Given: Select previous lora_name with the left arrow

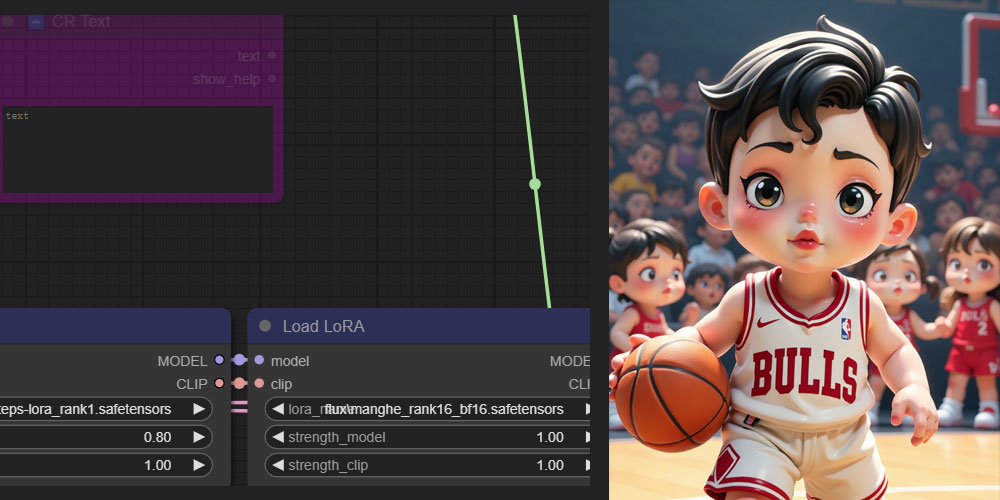Looking at the screenshot, I should pyautogui.click(x=277, y=409).
